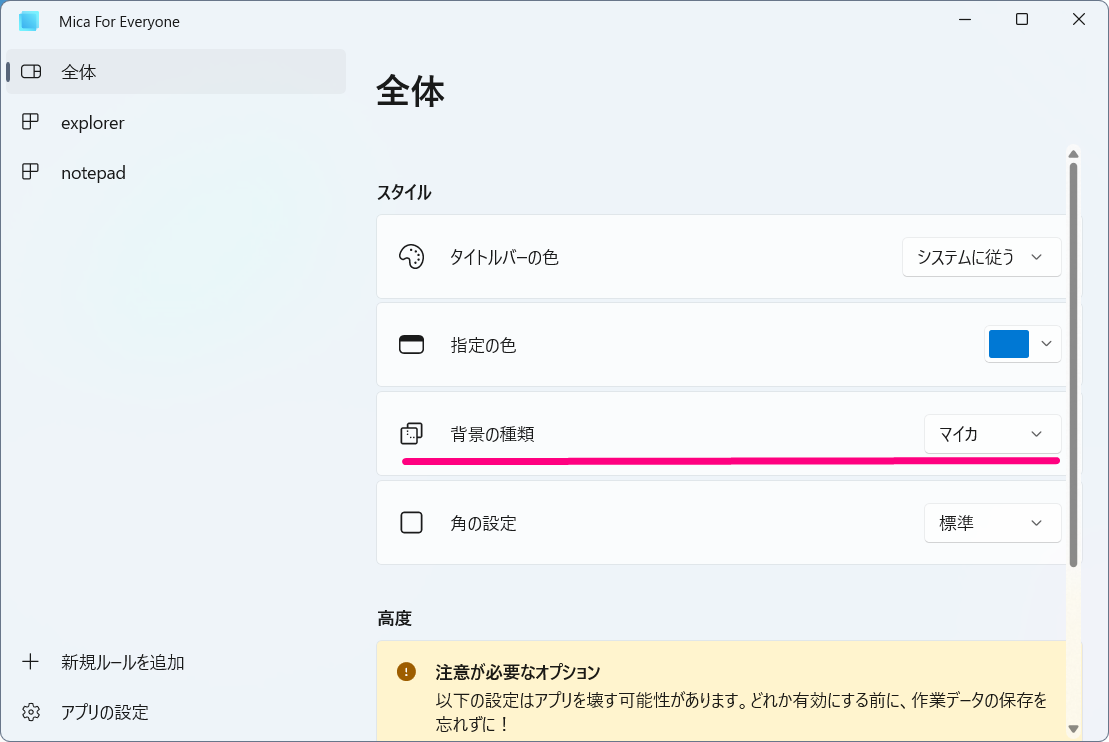Click the notepad rule icon
This screenshot has width=1109, height=742.
(x=30, y=172)
